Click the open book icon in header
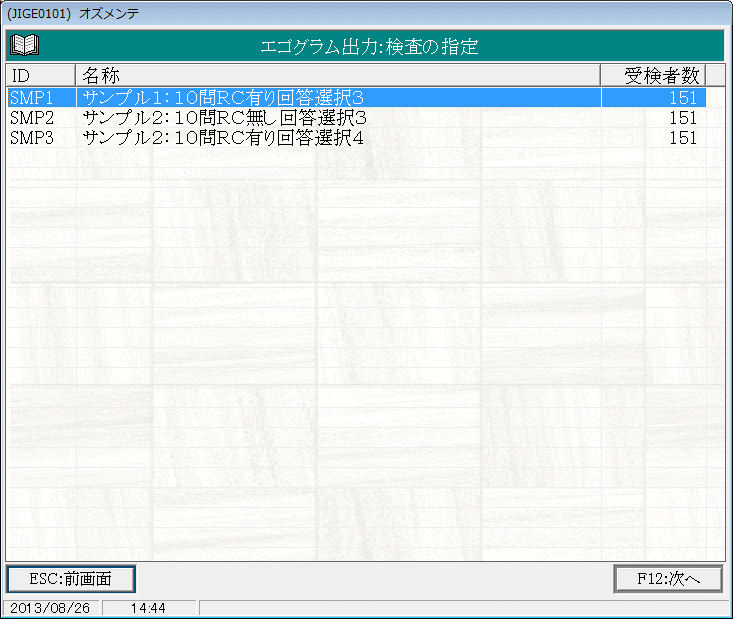This screenshot has width=733, height=619. tap(24, 45)
